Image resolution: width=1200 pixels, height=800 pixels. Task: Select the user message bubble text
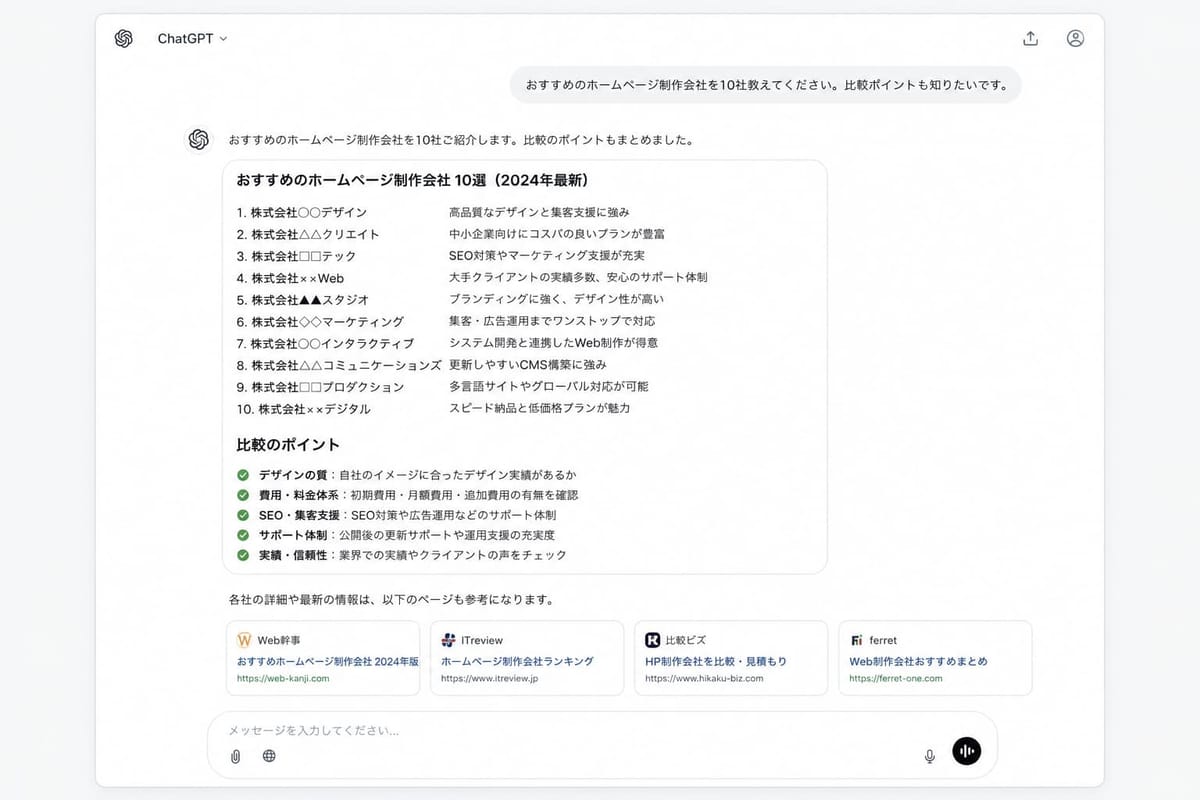pos(766,85)
